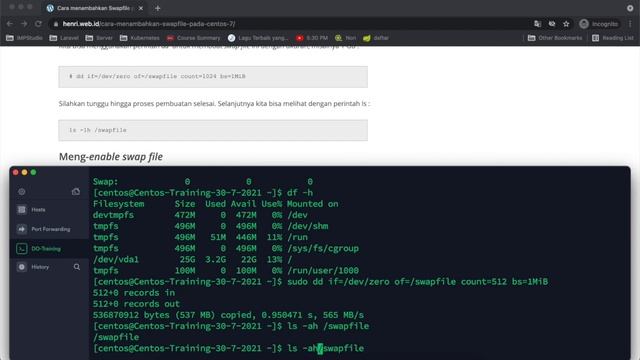
Task: Click the search icon next to History
Action: coord(77,267)
